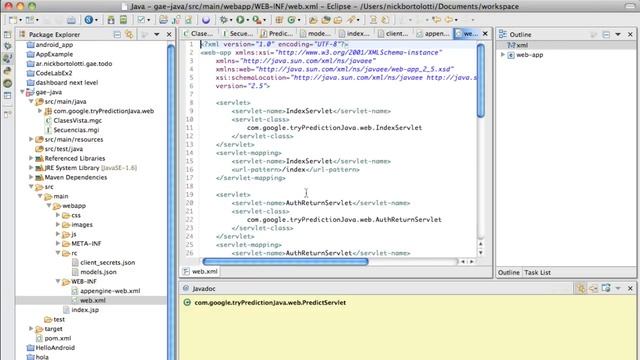Screen dimensions: 640x360
Task: Open the Package Explorer view menu triangle
Action: point(157,35)
